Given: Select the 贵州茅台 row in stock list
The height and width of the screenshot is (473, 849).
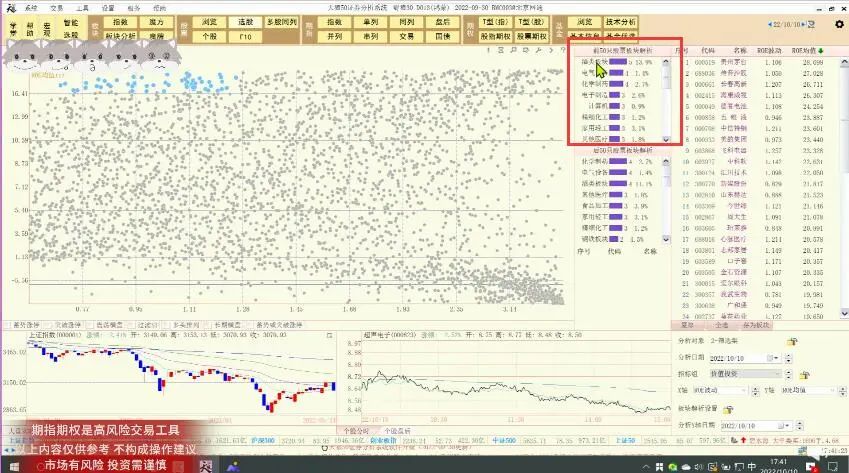Looking at the screenshot, I should 739,62.
